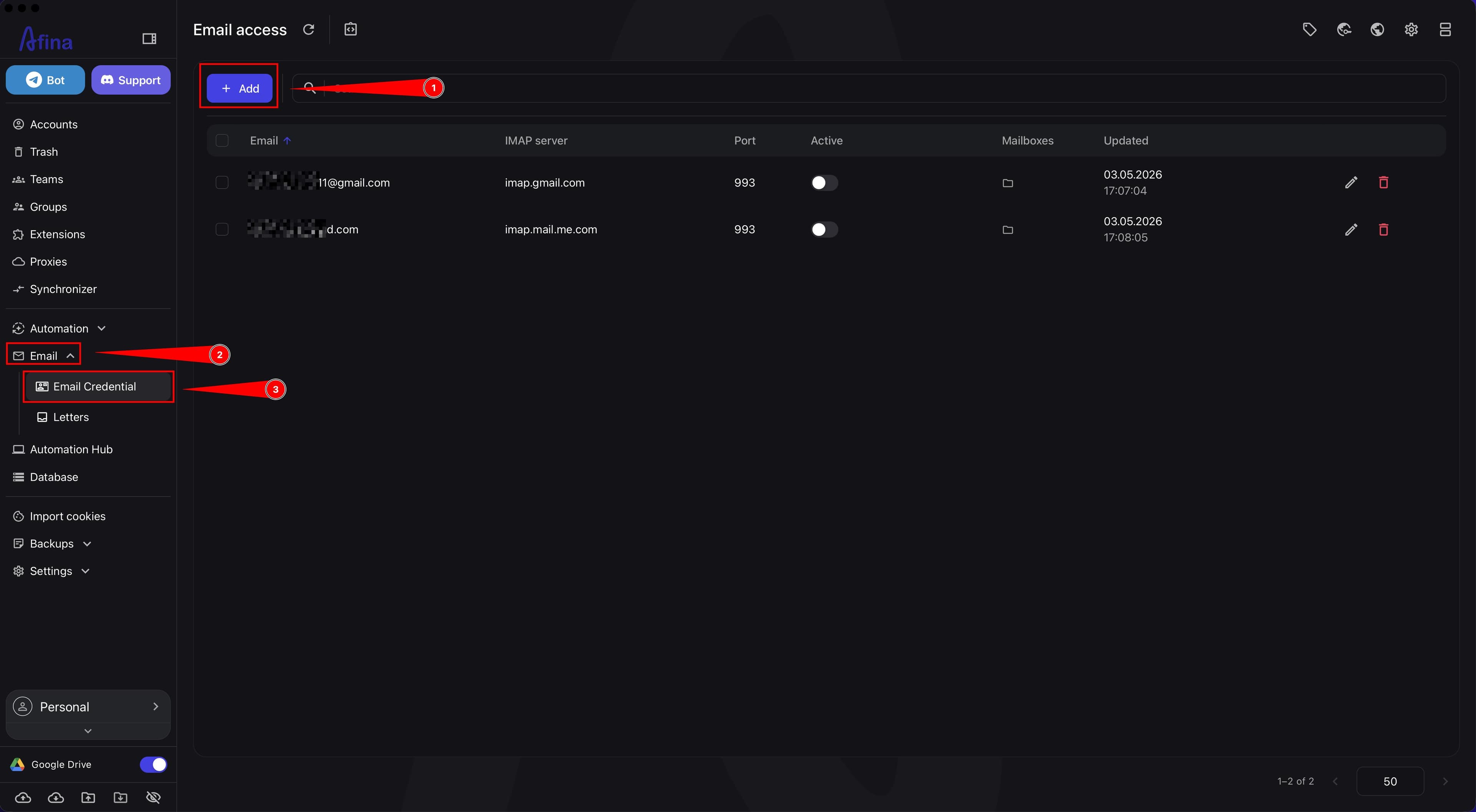Click the folder import icon at bottom
This screenshot has width=1476, height=812.
(x=120, y=797)
